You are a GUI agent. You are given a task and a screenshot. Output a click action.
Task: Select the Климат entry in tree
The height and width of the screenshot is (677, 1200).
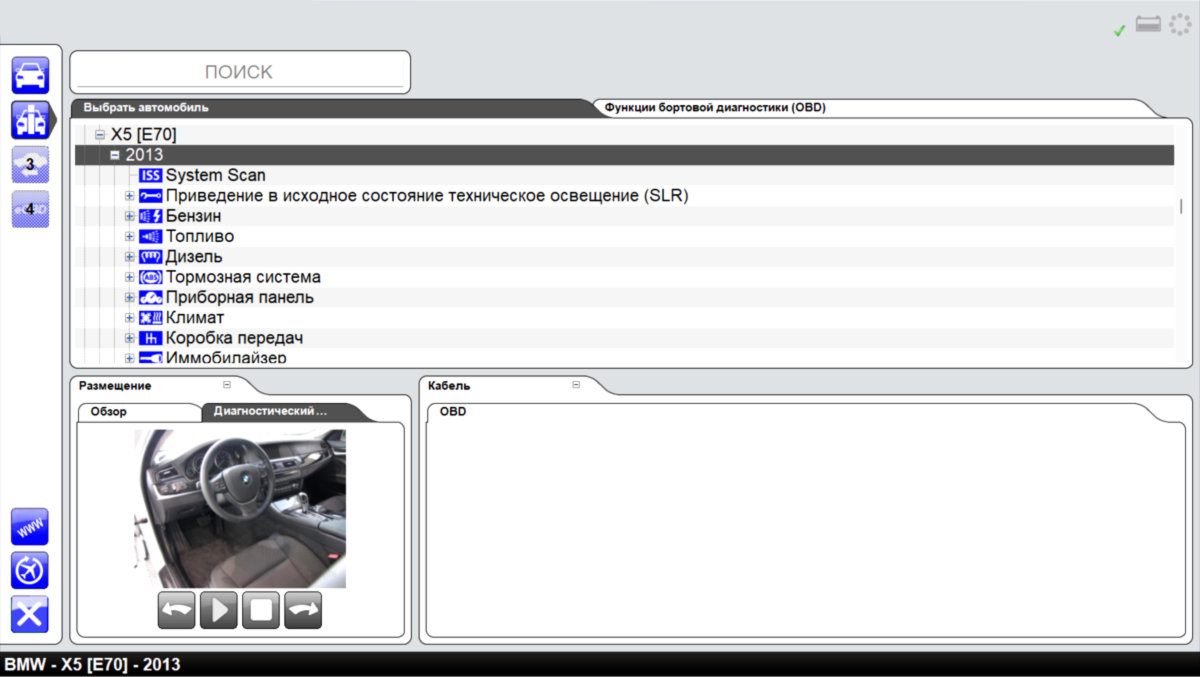click(x=195, y=318)
